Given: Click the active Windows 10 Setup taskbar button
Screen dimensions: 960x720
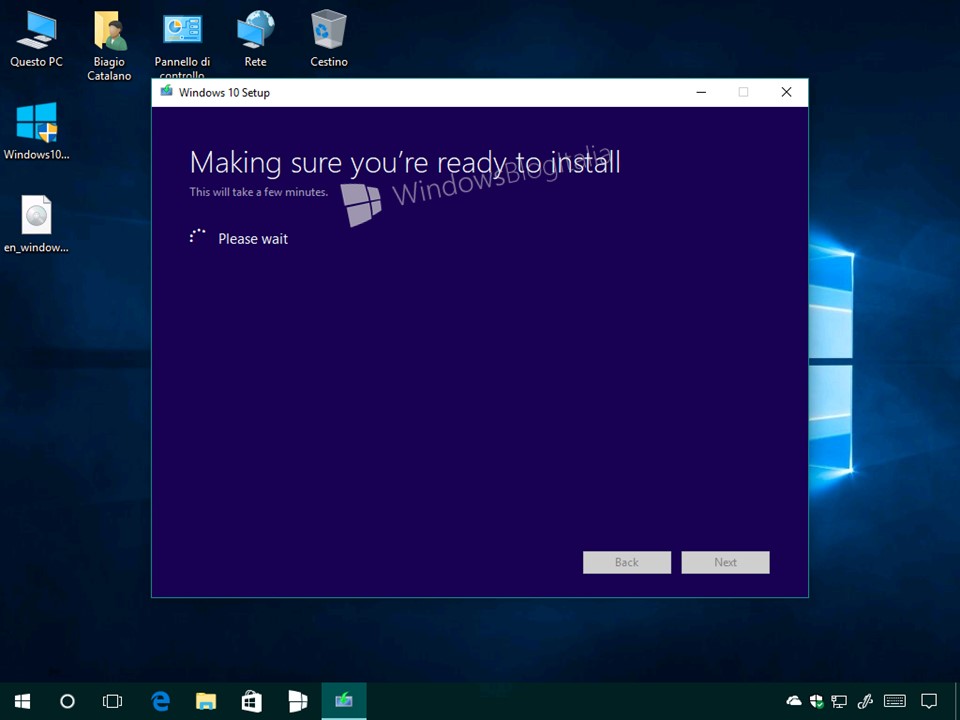Looking at the screenshot, I should click(343, 702).
